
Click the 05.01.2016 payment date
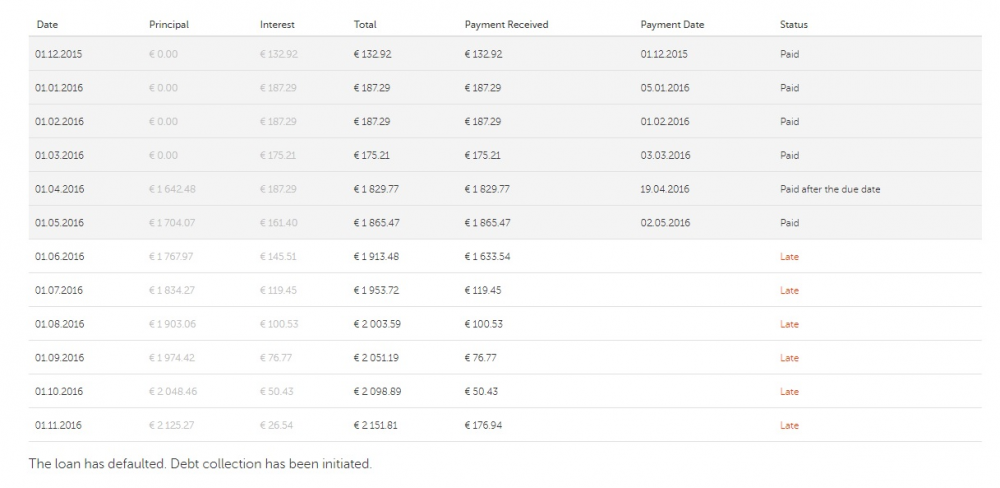tap(665, 88)
